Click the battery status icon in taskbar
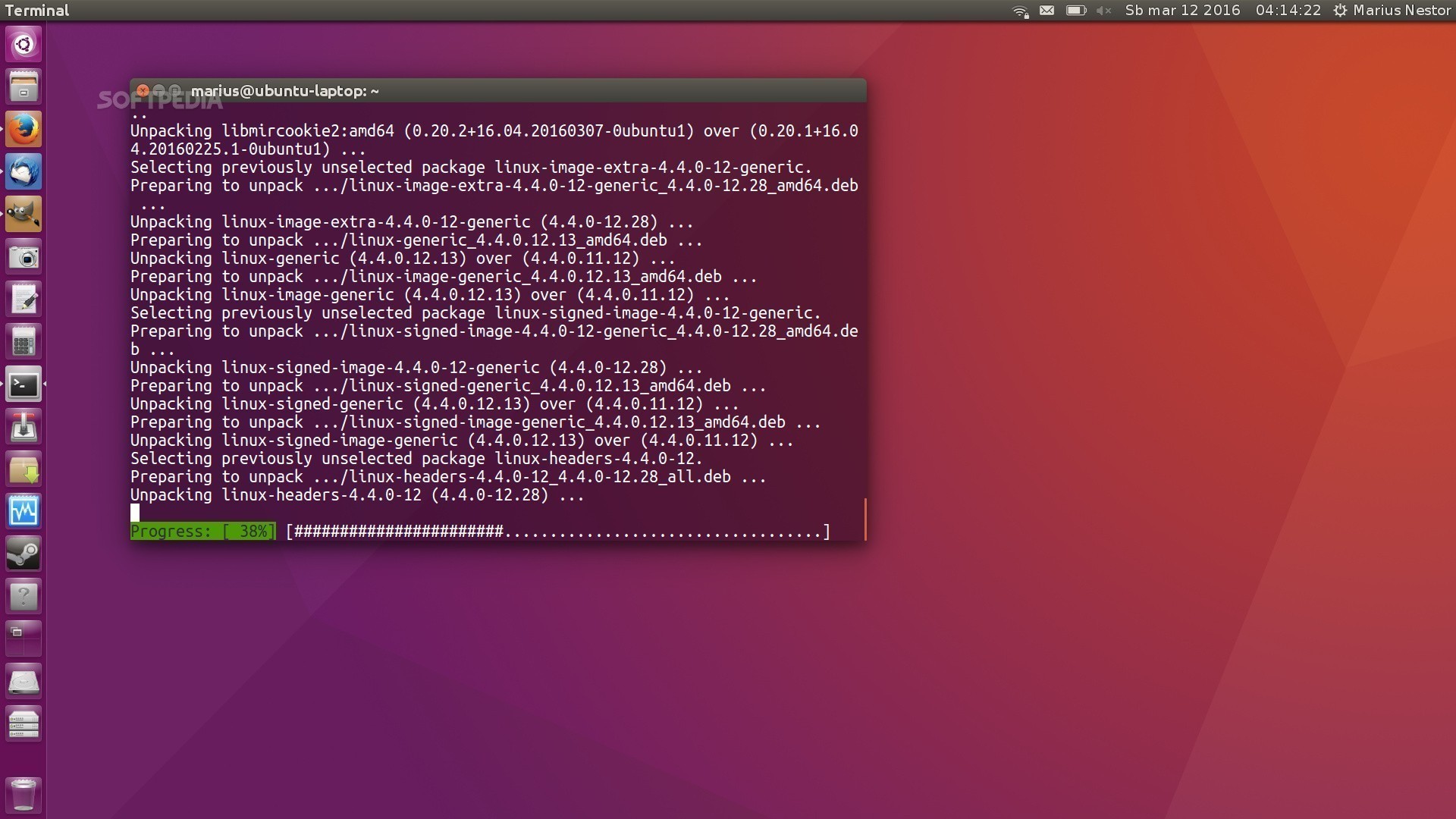 tap(1075, 10)
